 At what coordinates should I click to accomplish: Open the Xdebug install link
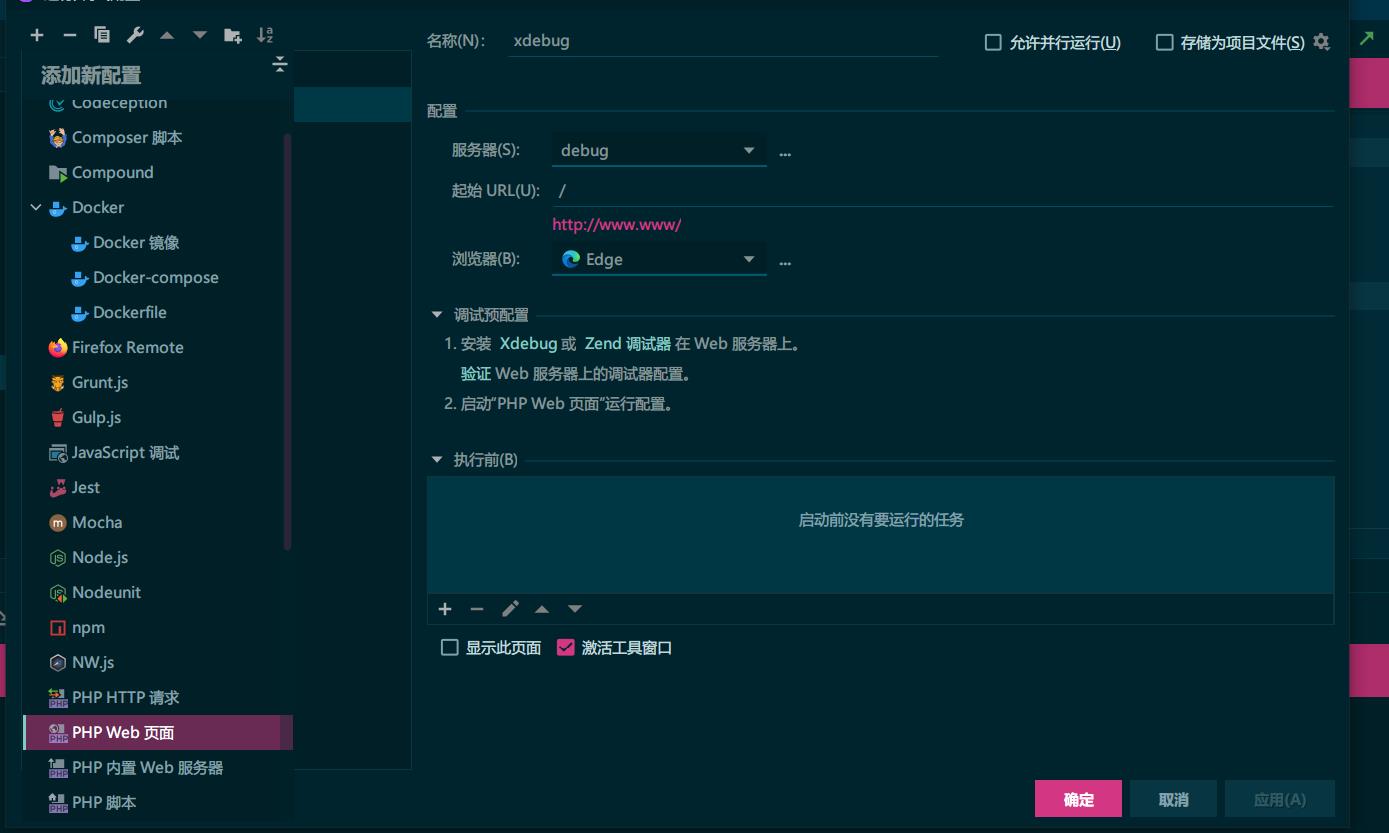pyautogui.click(x=528, y=344)
